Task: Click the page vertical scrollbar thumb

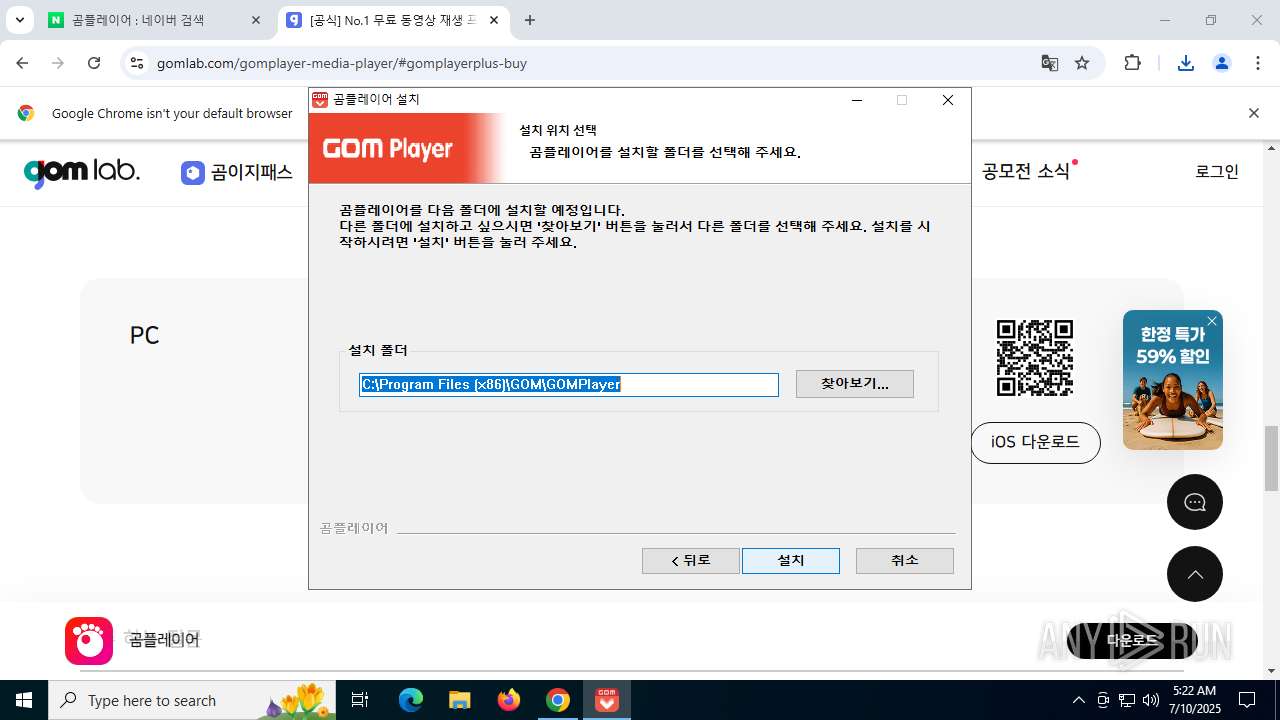Action: click(1271, 458)
